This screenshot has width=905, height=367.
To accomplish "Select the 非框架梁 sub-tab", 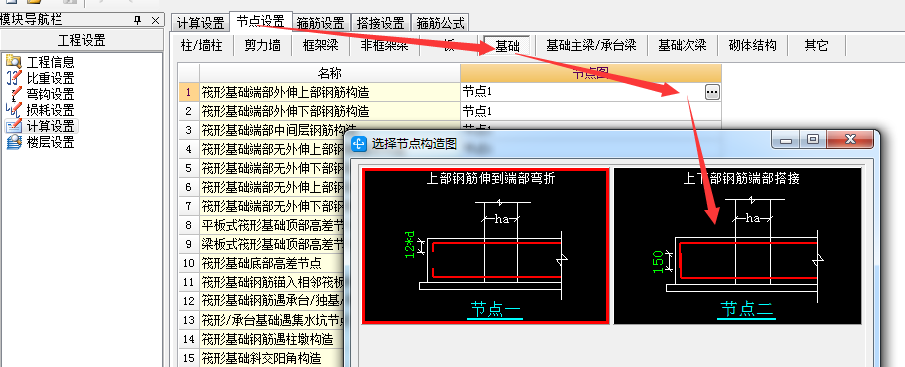I will pyautogui.click(x=384, y=46).
